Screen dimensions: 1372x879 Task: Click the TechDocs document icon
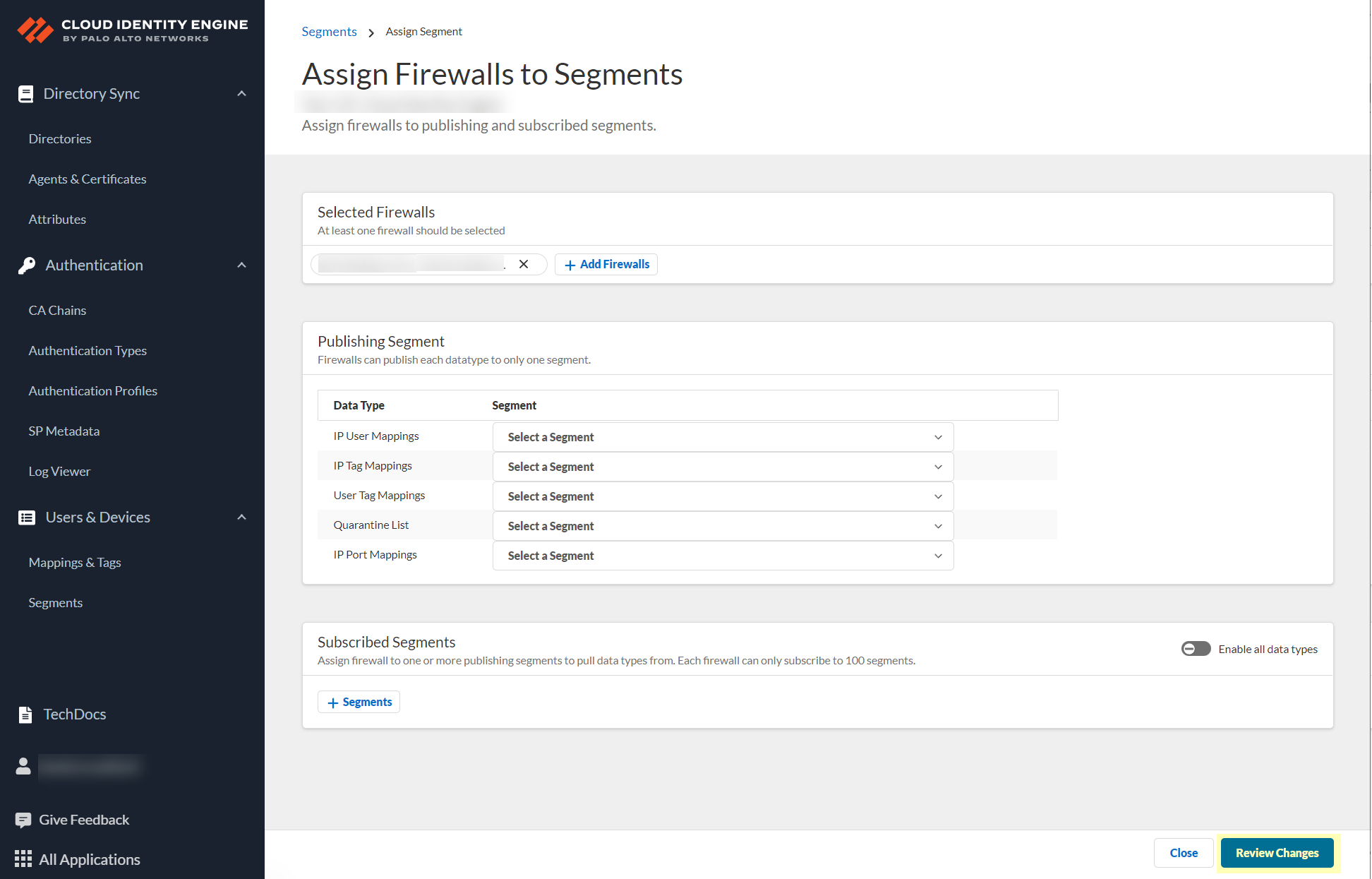click(25, 714)
